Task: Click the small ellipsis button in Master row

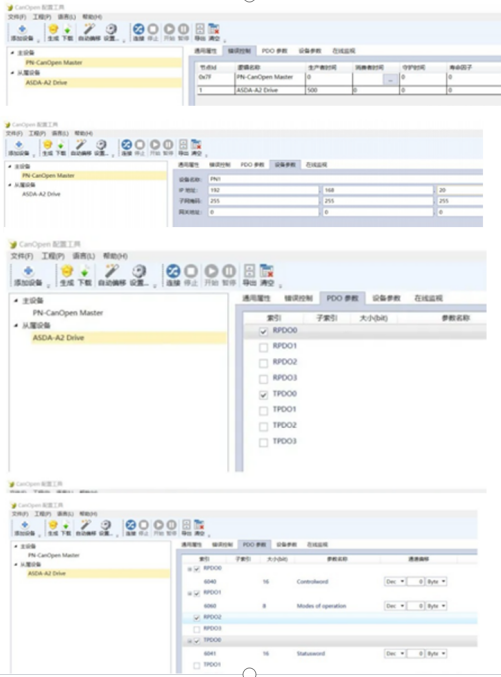Action: click(390, 80)
